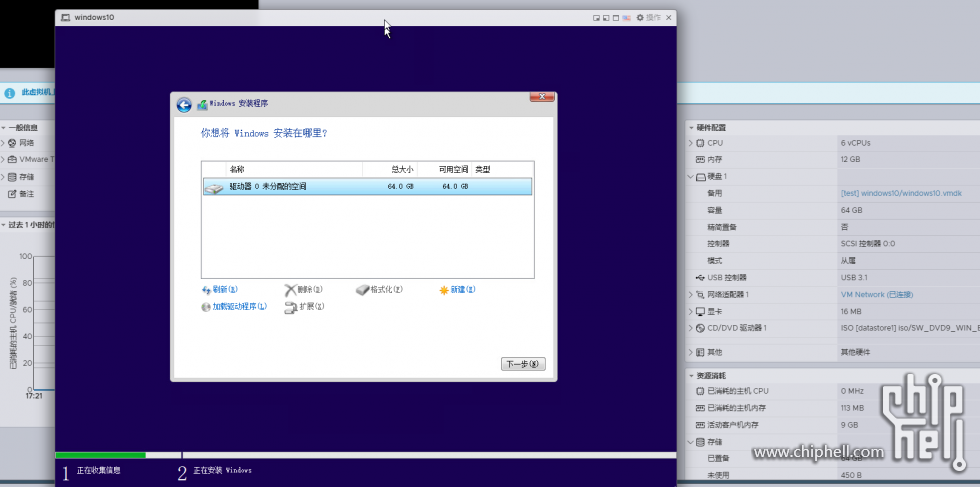Expand the 其他 hardware row
Viewport: 980px width, 487px height.
click(691, 353)
